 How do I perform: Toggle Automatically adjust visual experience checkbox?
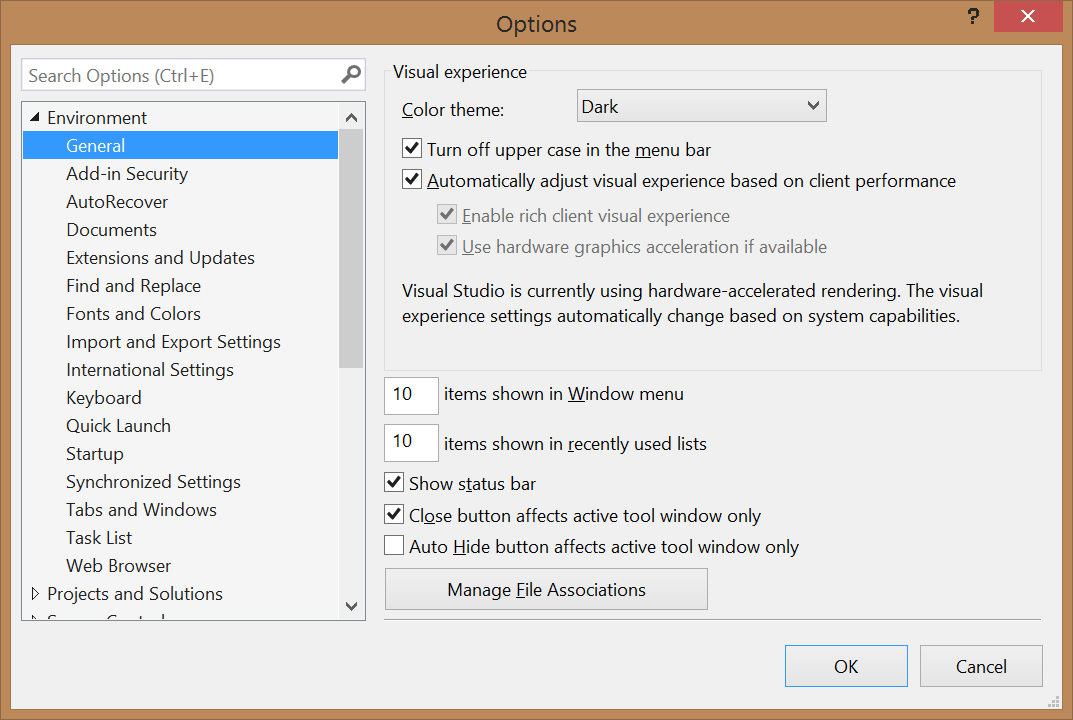pos(411,179)
